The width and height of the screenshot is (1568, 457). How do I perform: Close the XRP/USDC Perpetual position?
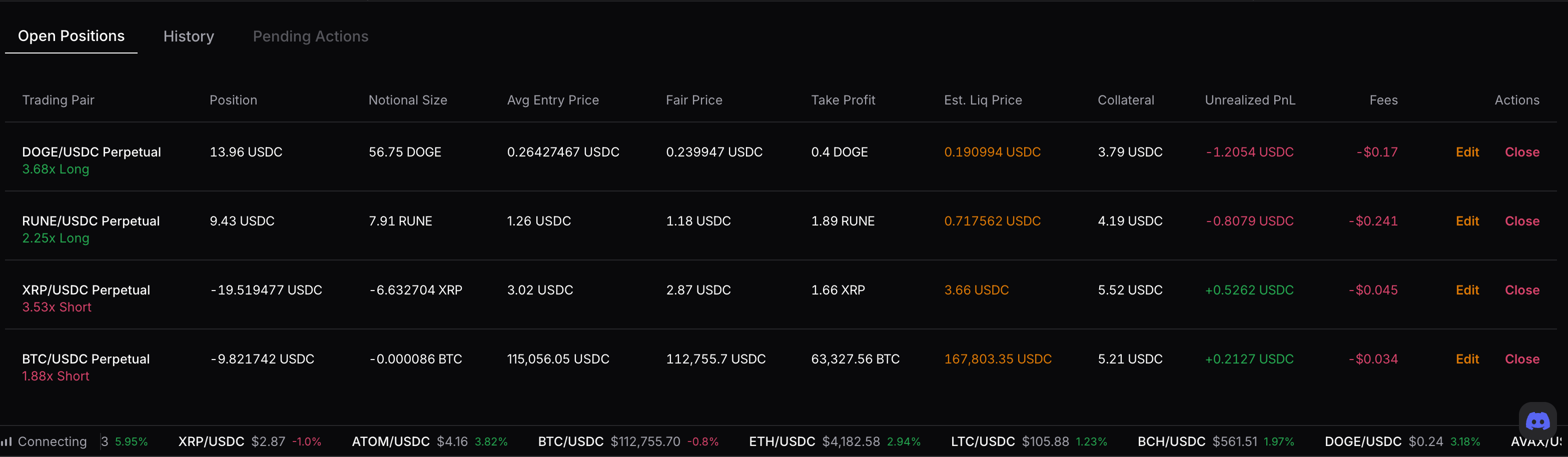pyautogui.click(x=1522, y=290)
